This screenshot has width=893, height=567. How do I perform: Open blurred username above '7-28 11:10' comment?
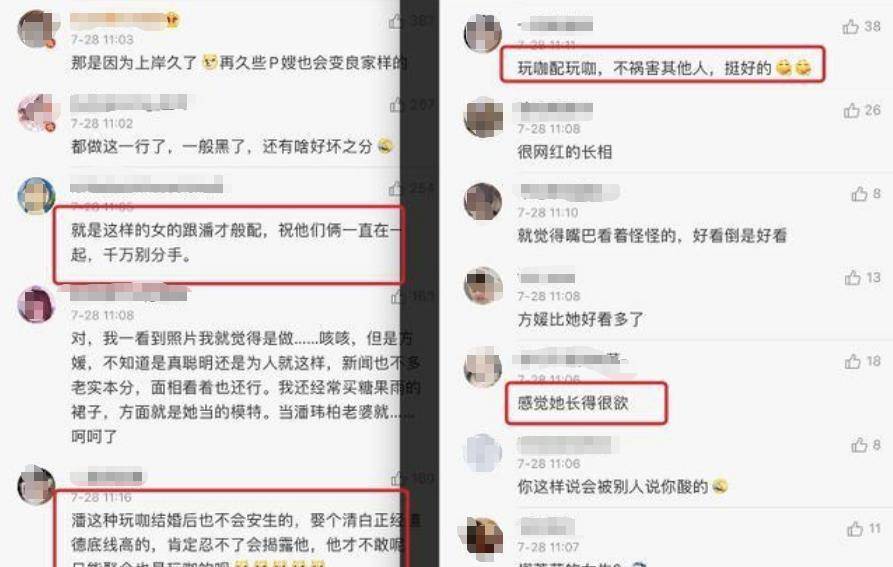(x=570, y=192)
